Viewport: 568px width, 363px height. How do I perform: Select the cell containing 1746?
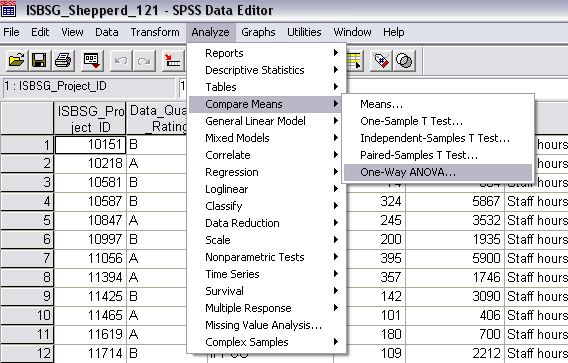point(455,277)
